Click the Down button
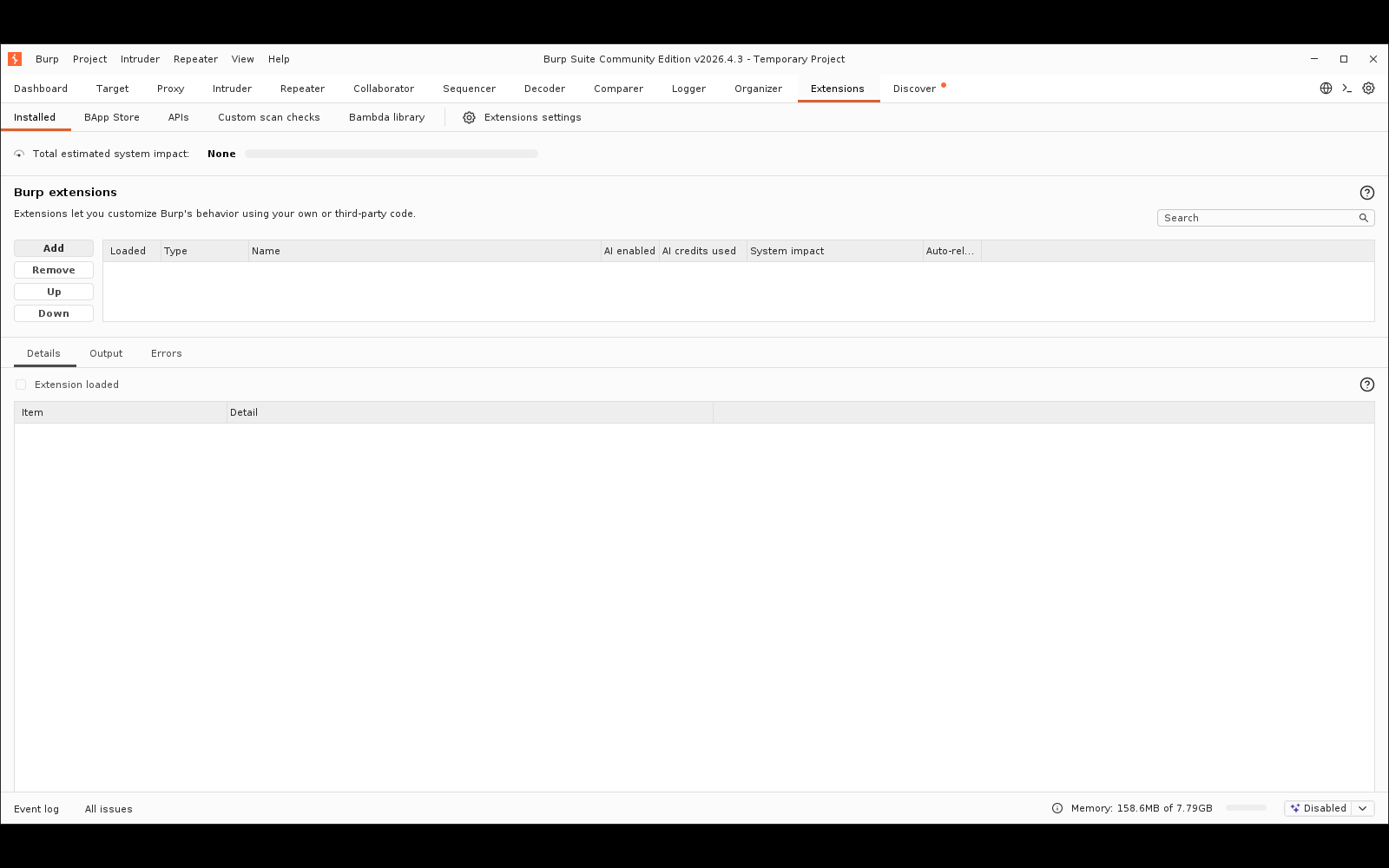Image resolution: width=1389 pixels, height=868 pixels. tap(54, 313)
